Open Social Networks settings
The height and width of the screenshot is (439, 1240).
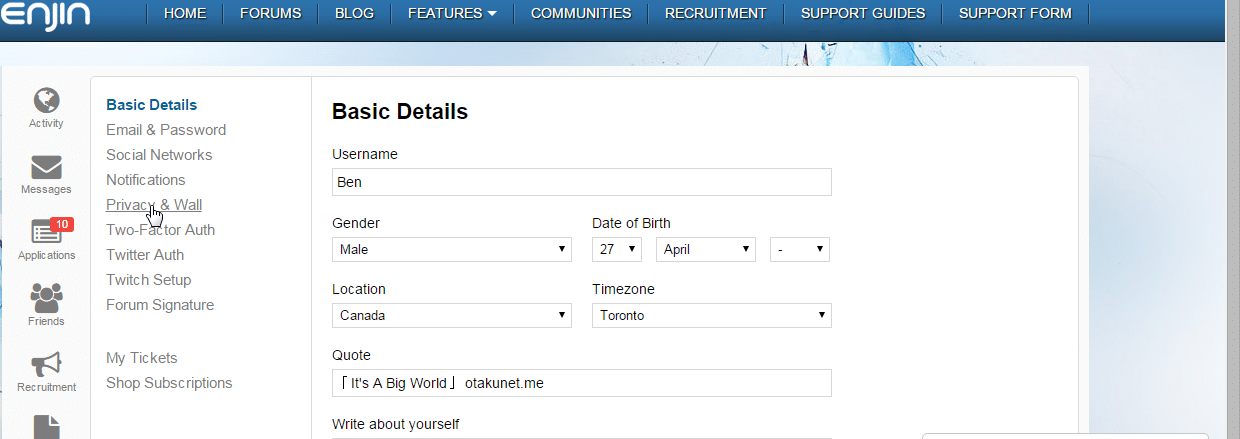tap(159, 155)
